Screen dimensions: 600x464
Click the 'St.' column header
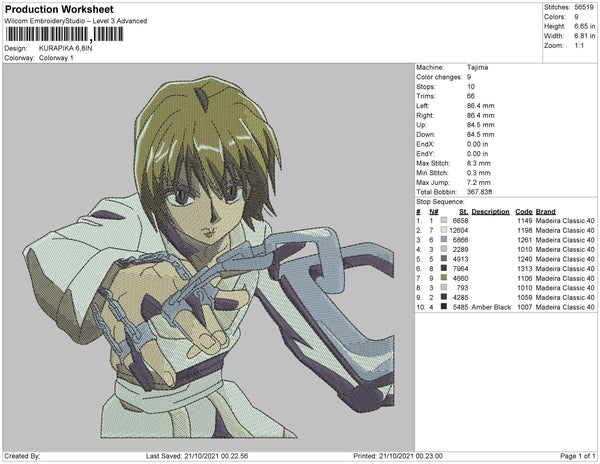pos(463,212)
